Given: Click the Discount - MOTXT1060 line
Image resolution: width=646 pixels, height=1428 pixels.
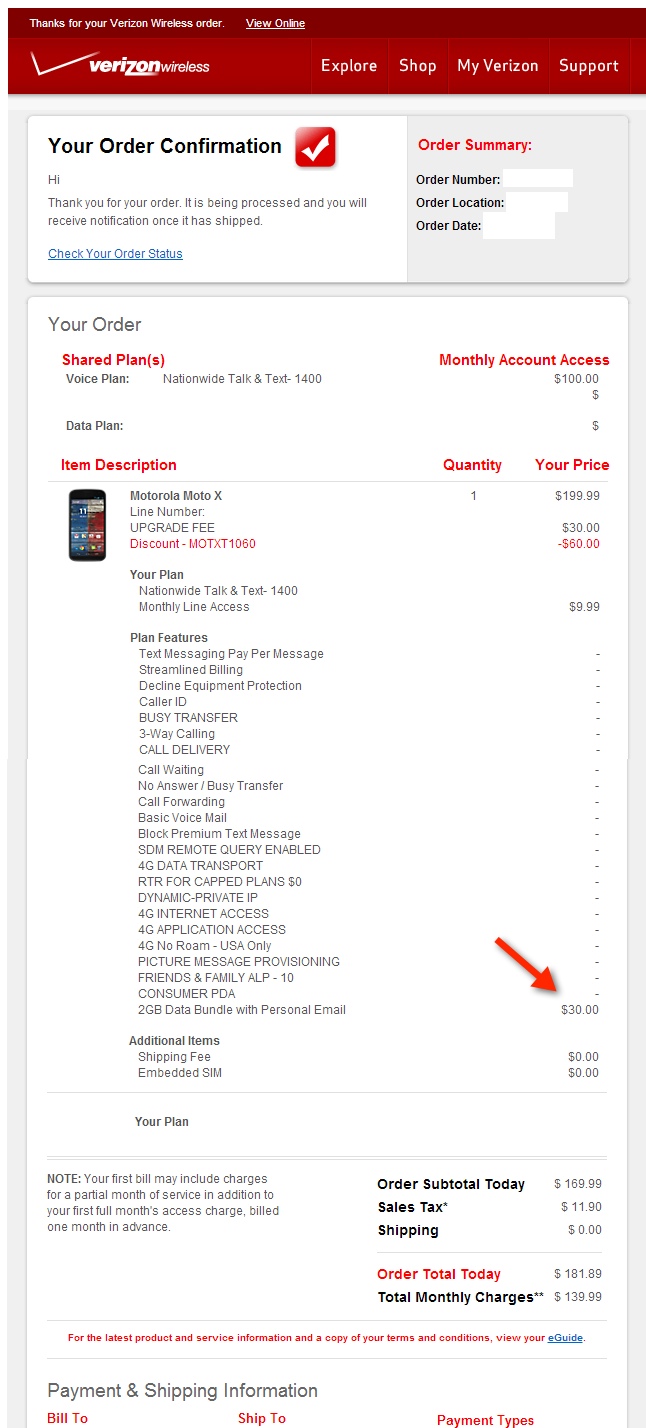Looking at the screenshot, I should [193, 544].
